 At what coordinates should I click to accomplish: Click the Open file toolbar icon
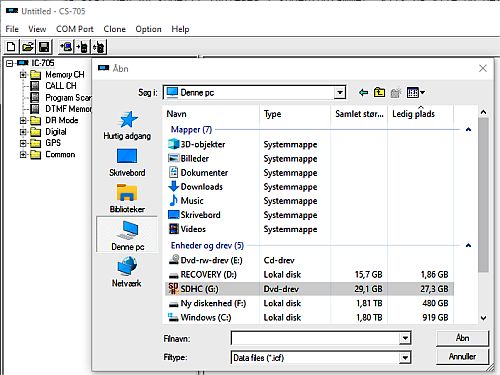click(x=28, y=47)
